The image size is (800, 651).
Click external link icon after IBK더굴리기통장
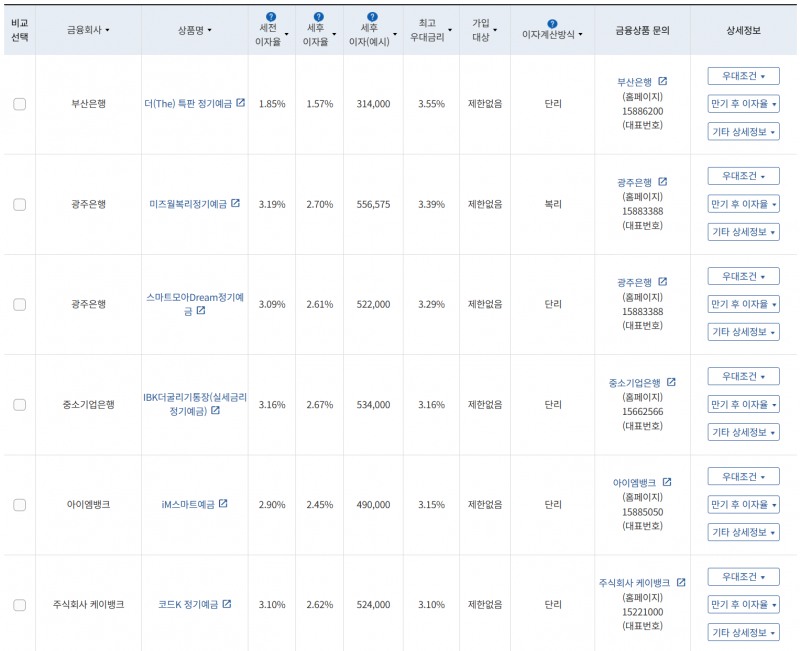(x=215, y=410)
